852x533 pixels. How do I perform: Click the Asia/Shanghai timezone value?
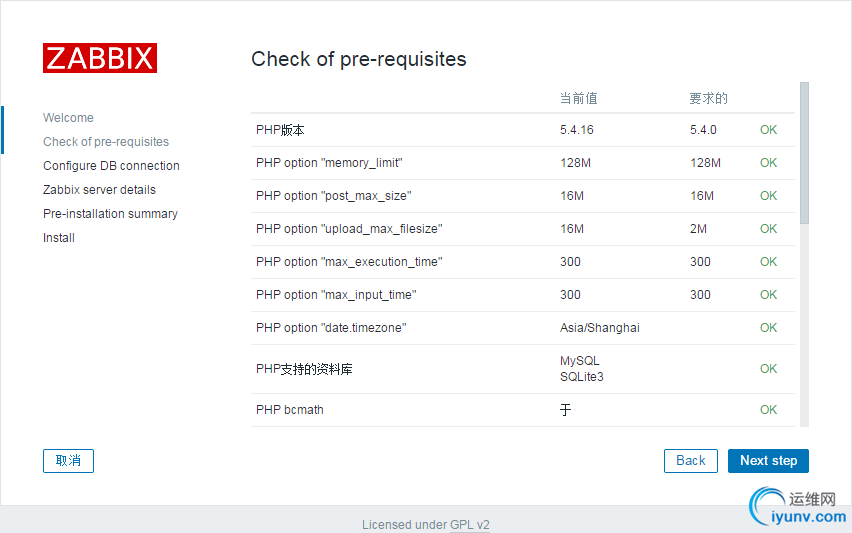point(599,328)
